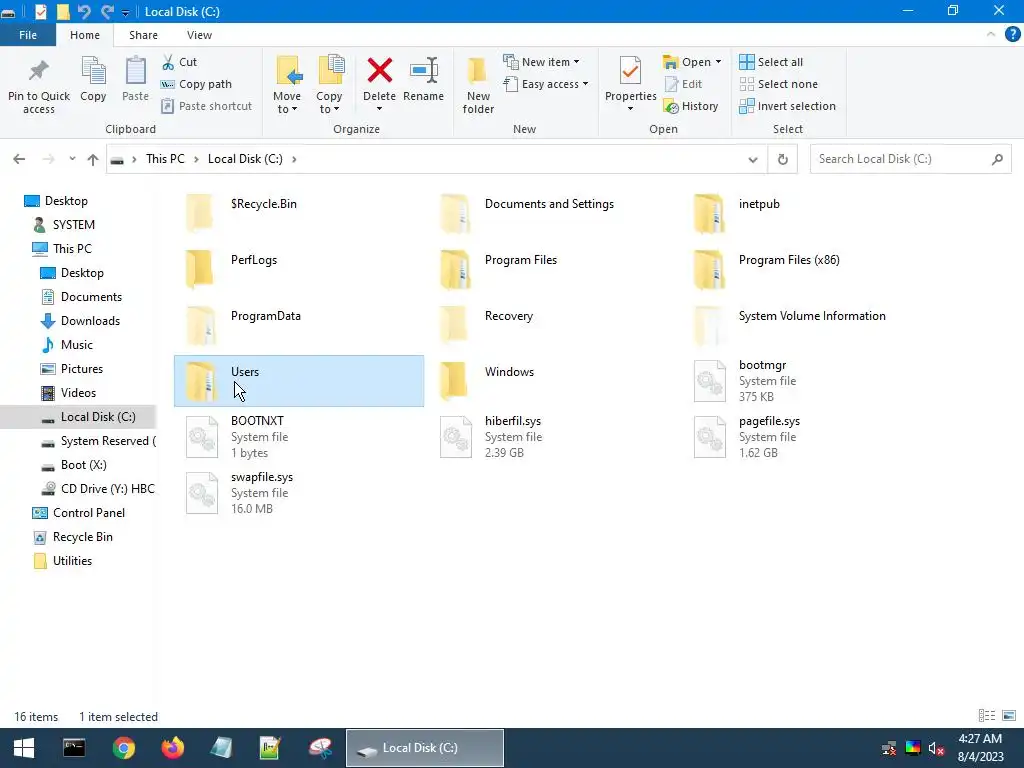Screen dimensions: 1024x768
Task: Switch to the Home ribbon tab
Action: point(85,35)
